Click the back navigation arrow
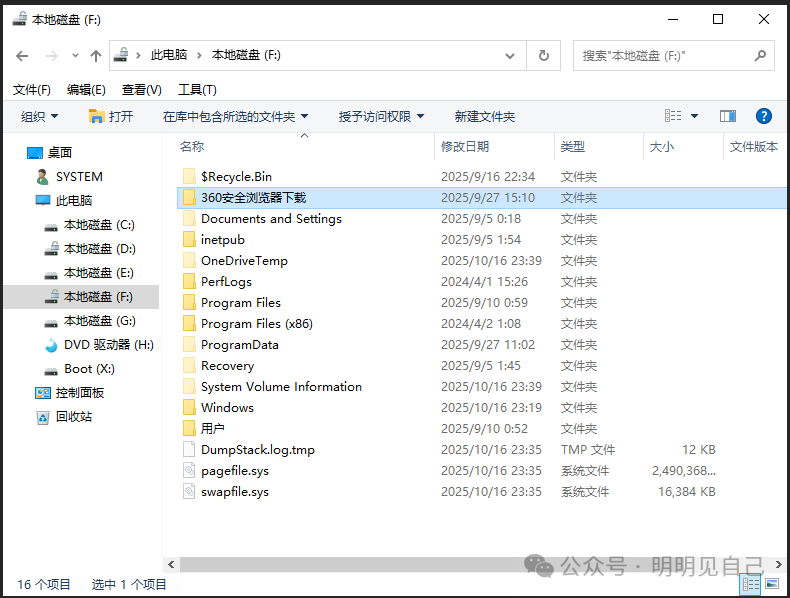This screenshot has height=598, width=790. coord(22,56)
